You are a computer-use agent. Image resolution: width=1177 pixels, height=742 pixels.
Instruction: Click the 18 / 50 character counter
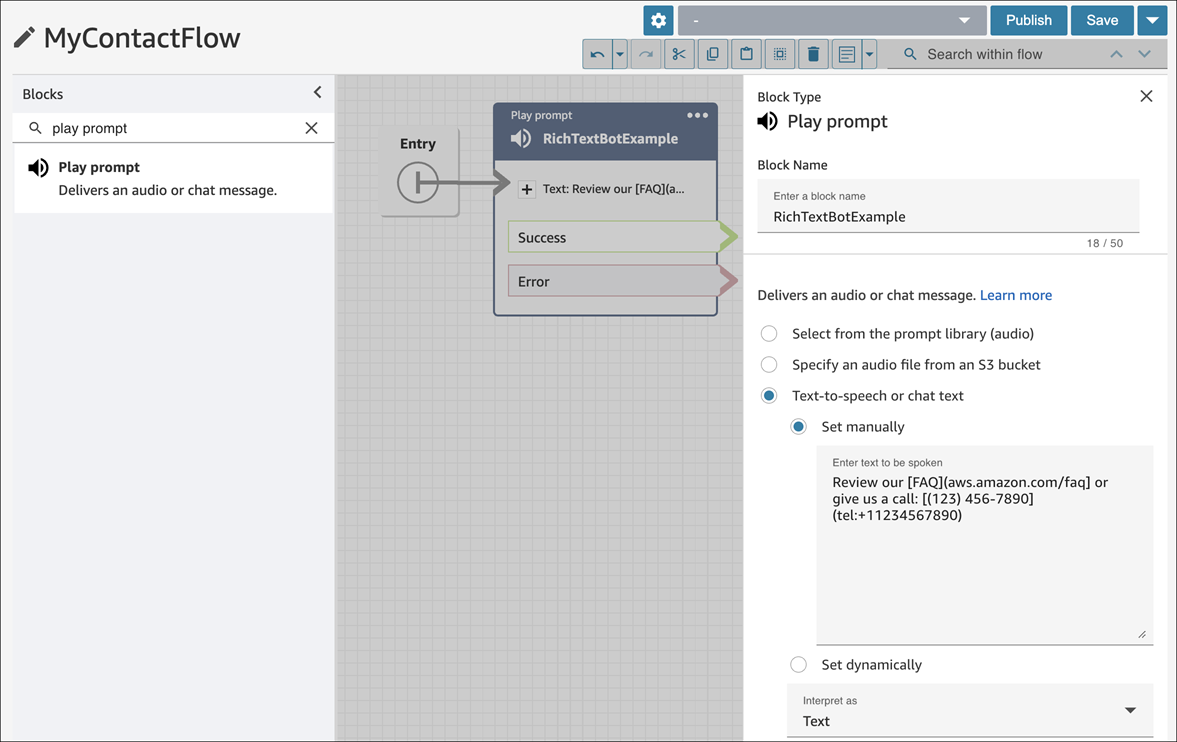coord(1105,243)
